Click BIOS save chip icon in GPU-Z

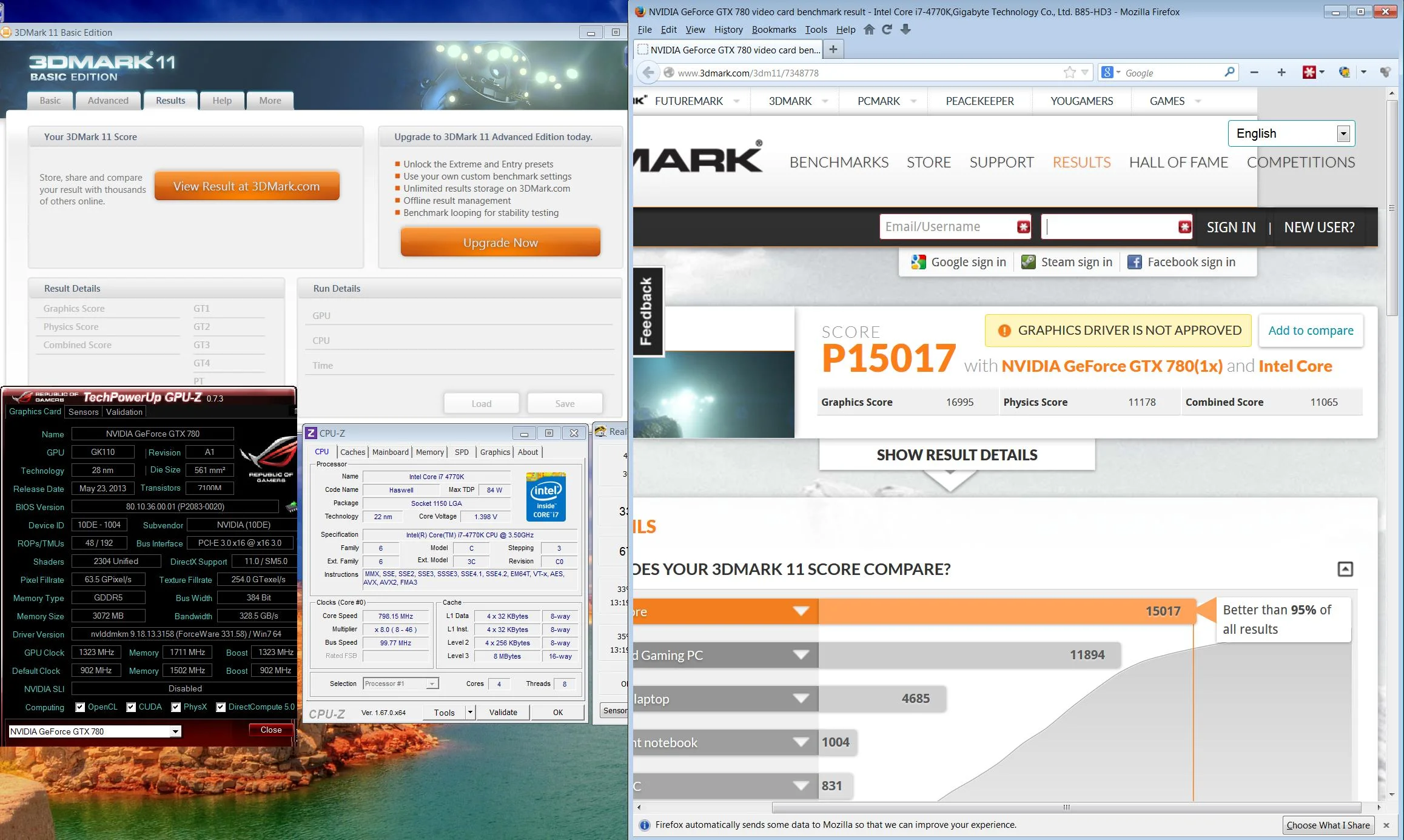click(x=291, y=506)
